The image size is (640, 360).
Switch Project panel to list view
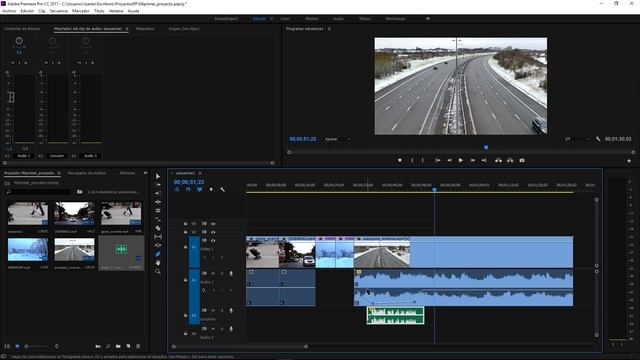7,346
